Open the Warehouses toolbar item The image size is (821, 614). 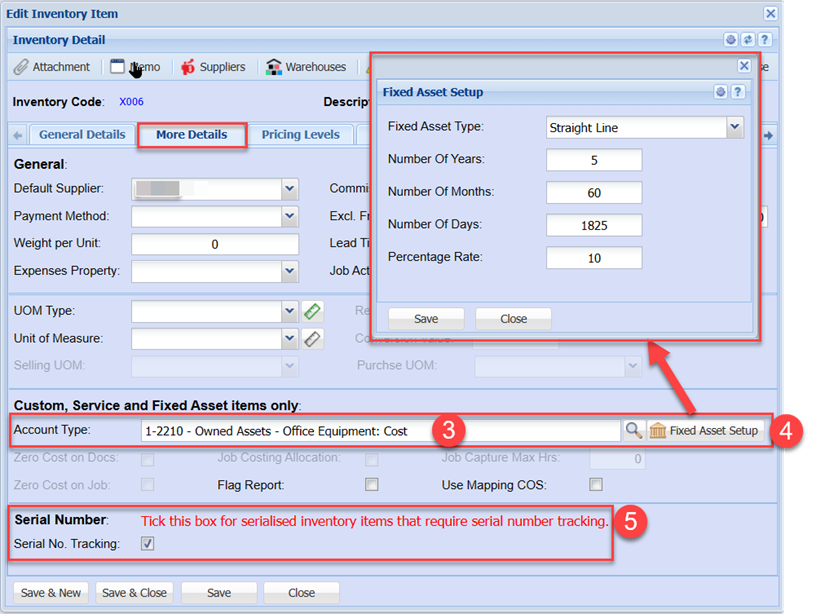pos(305,67)
